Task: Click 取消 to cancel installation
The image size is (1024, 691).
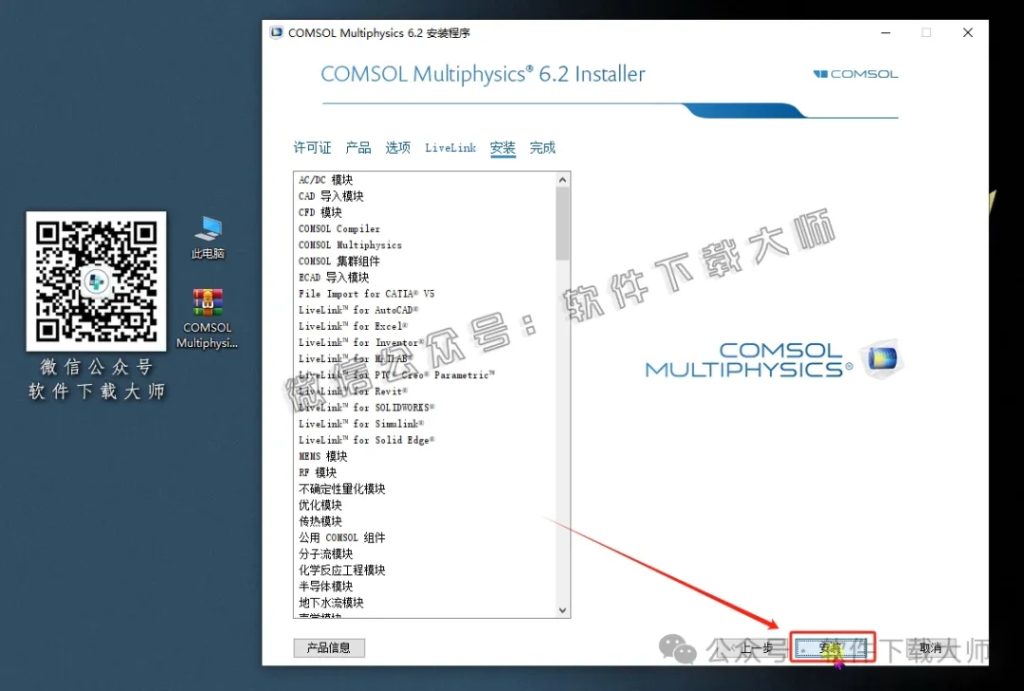Action: pyautogui.click(x=930, y=648)
